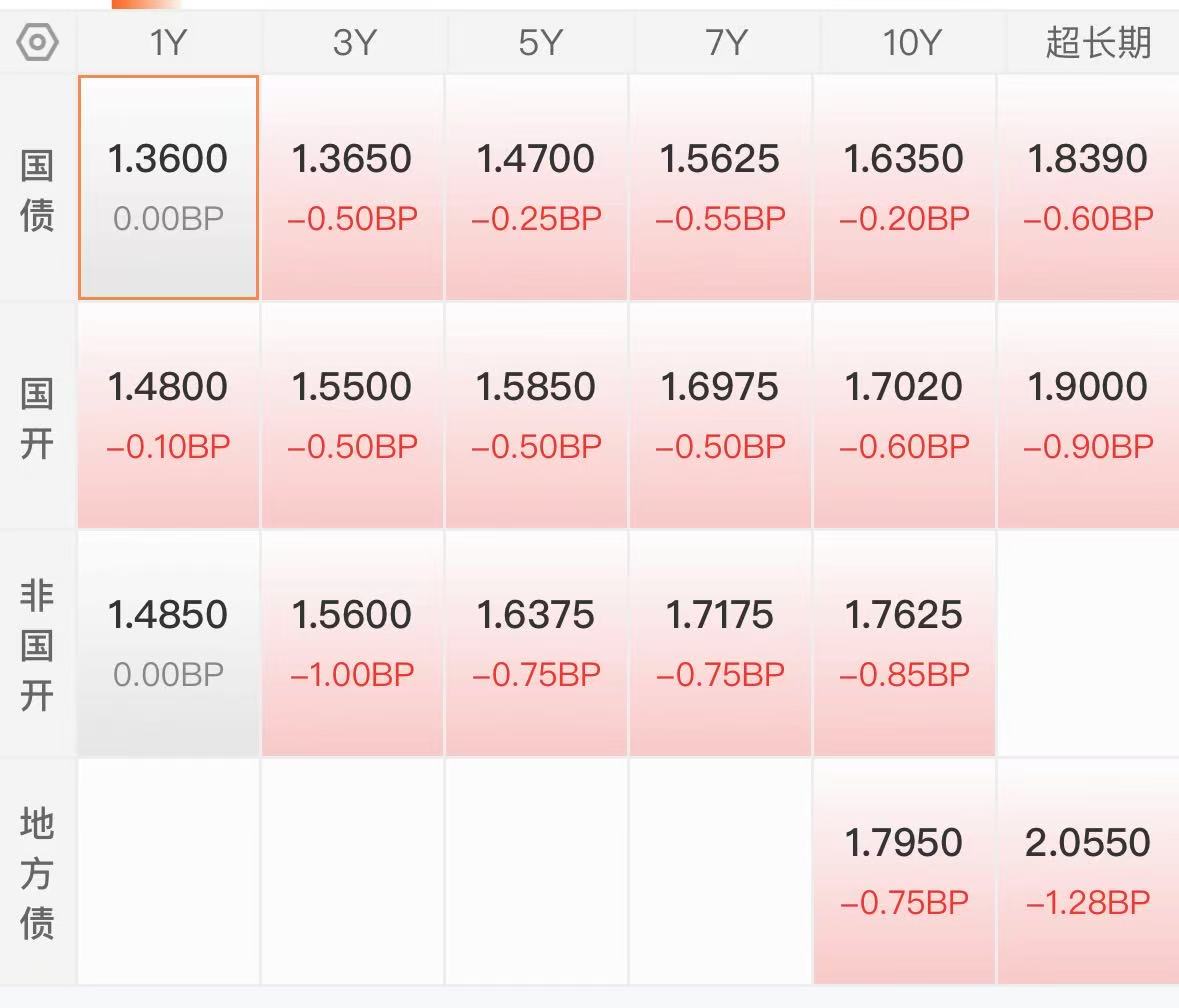This screenshot has width=1179, height=1008.
Task: Open the highlighted 国债 1Y cell 1.3600
Action: (x=168, y=187)
